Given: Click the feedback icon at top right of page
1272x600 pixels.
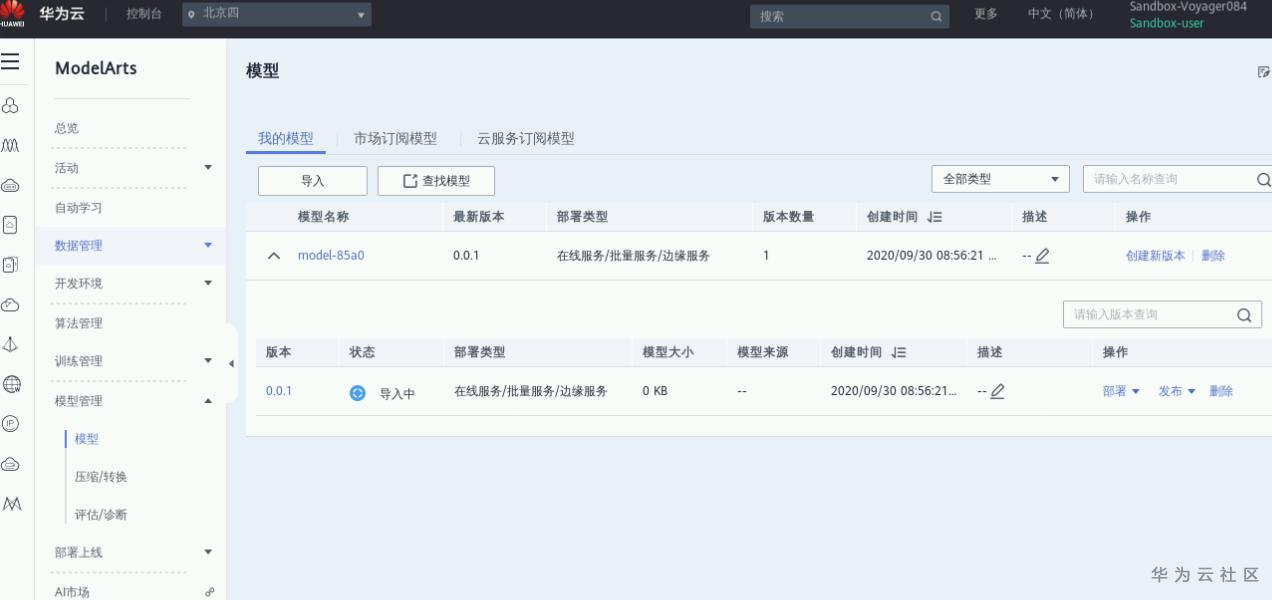Looking at the screenshot, I should tap(1264, 72).
